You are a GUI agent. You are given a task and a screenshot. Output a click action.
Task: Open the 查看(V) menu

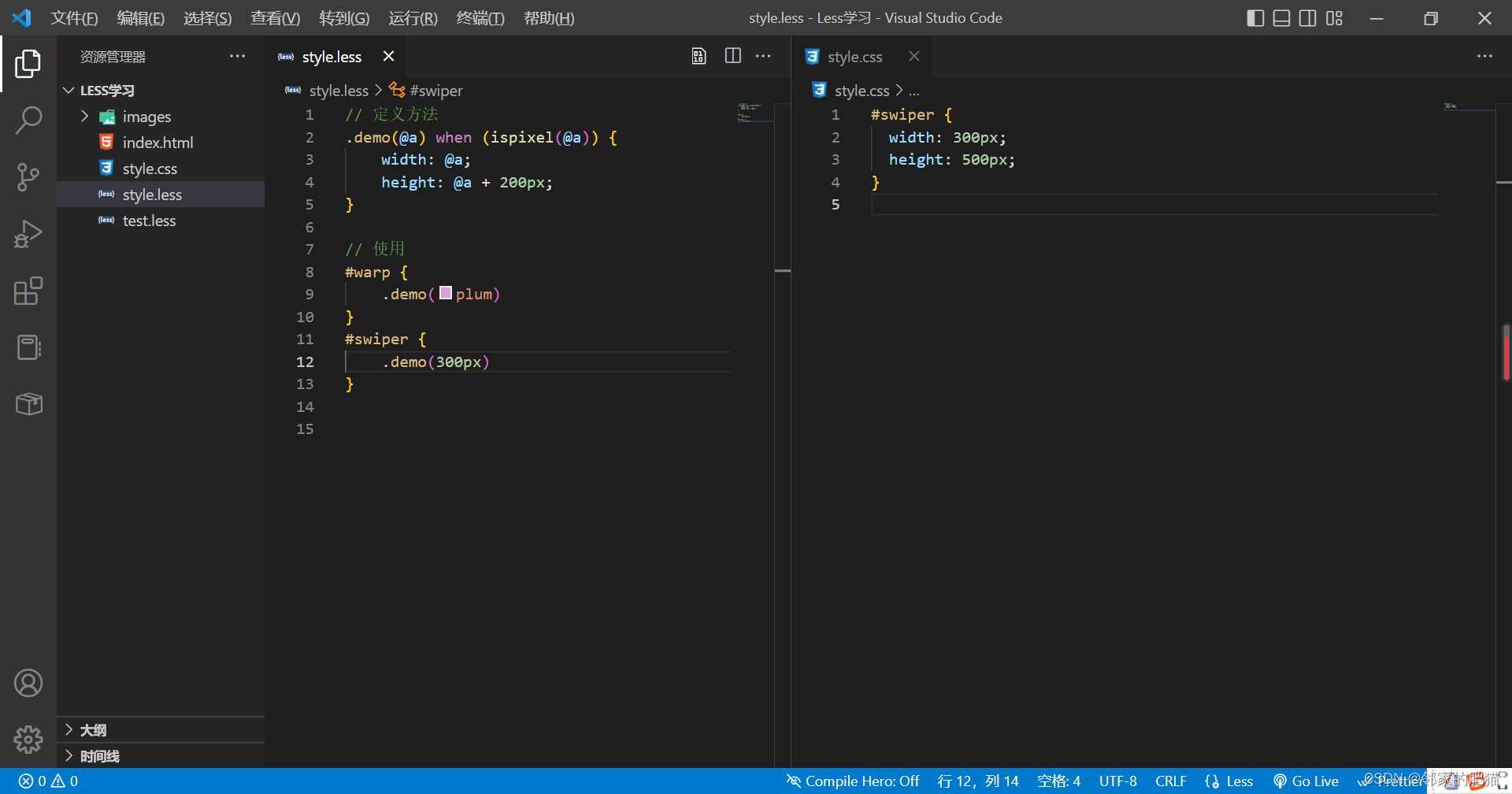click(x=275, y=18)
